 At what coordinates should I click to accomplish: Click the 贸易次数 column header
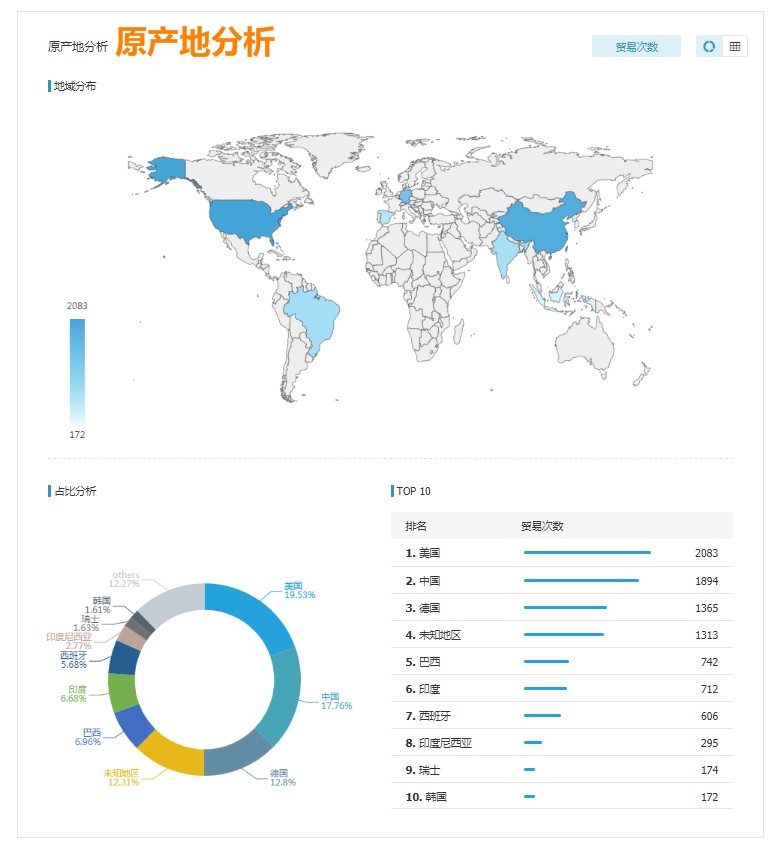pyautogui.click(x=542, y=526)
